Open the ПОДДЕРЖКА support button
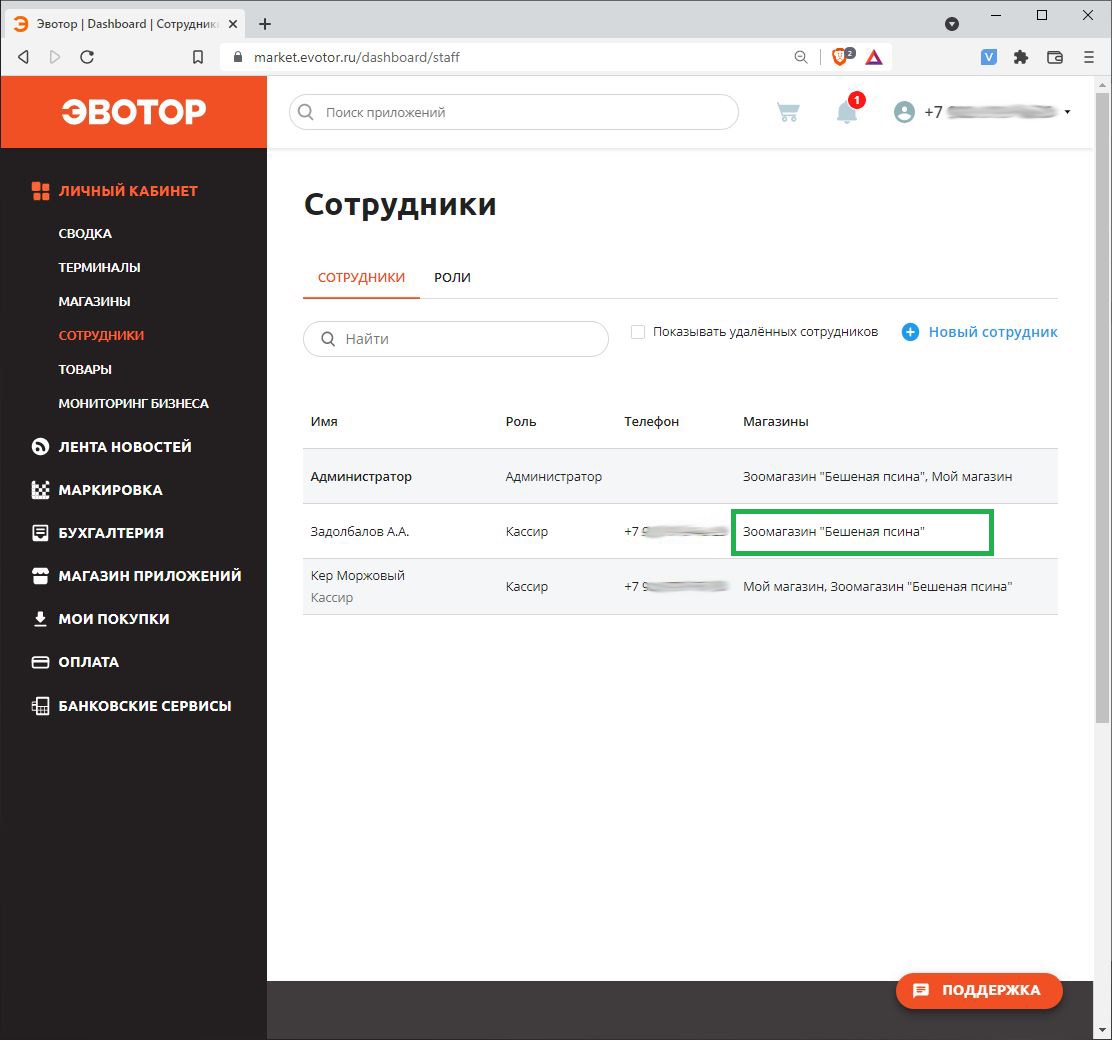The image size is (1112, 1040). 978,991
